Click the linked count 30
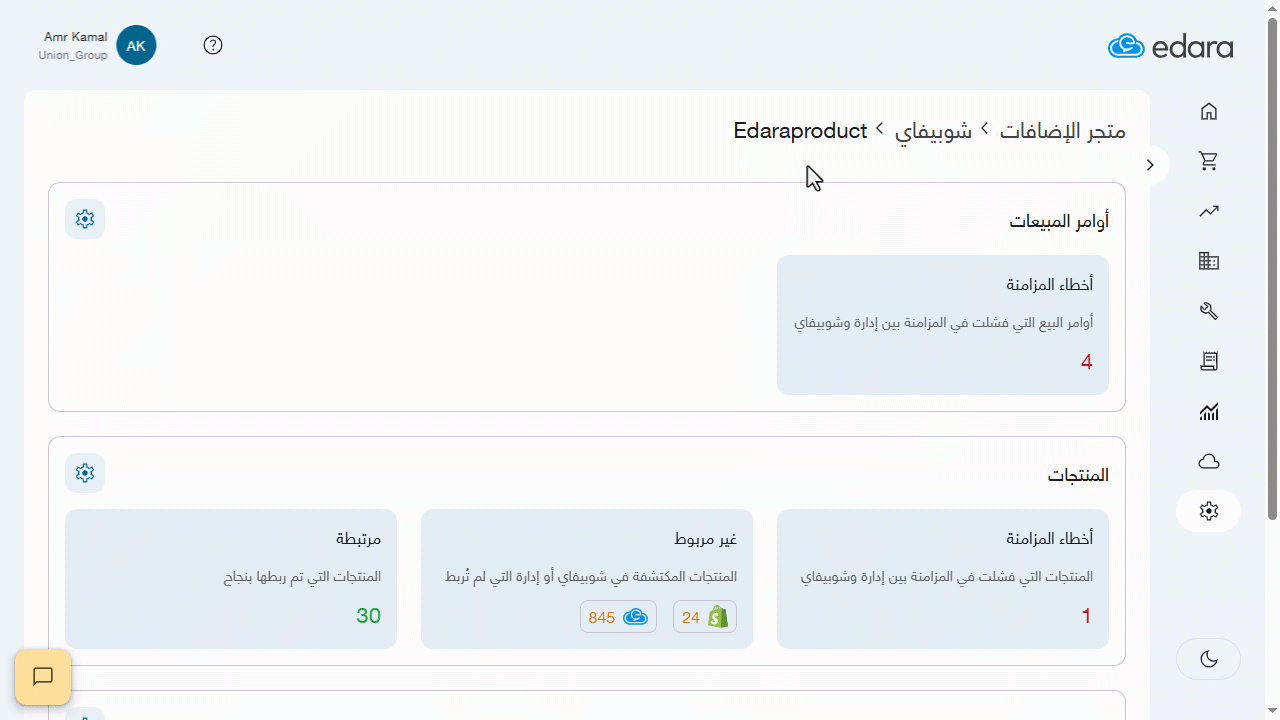The width and height of the screenshot is (1280, 720). (369, 616)
